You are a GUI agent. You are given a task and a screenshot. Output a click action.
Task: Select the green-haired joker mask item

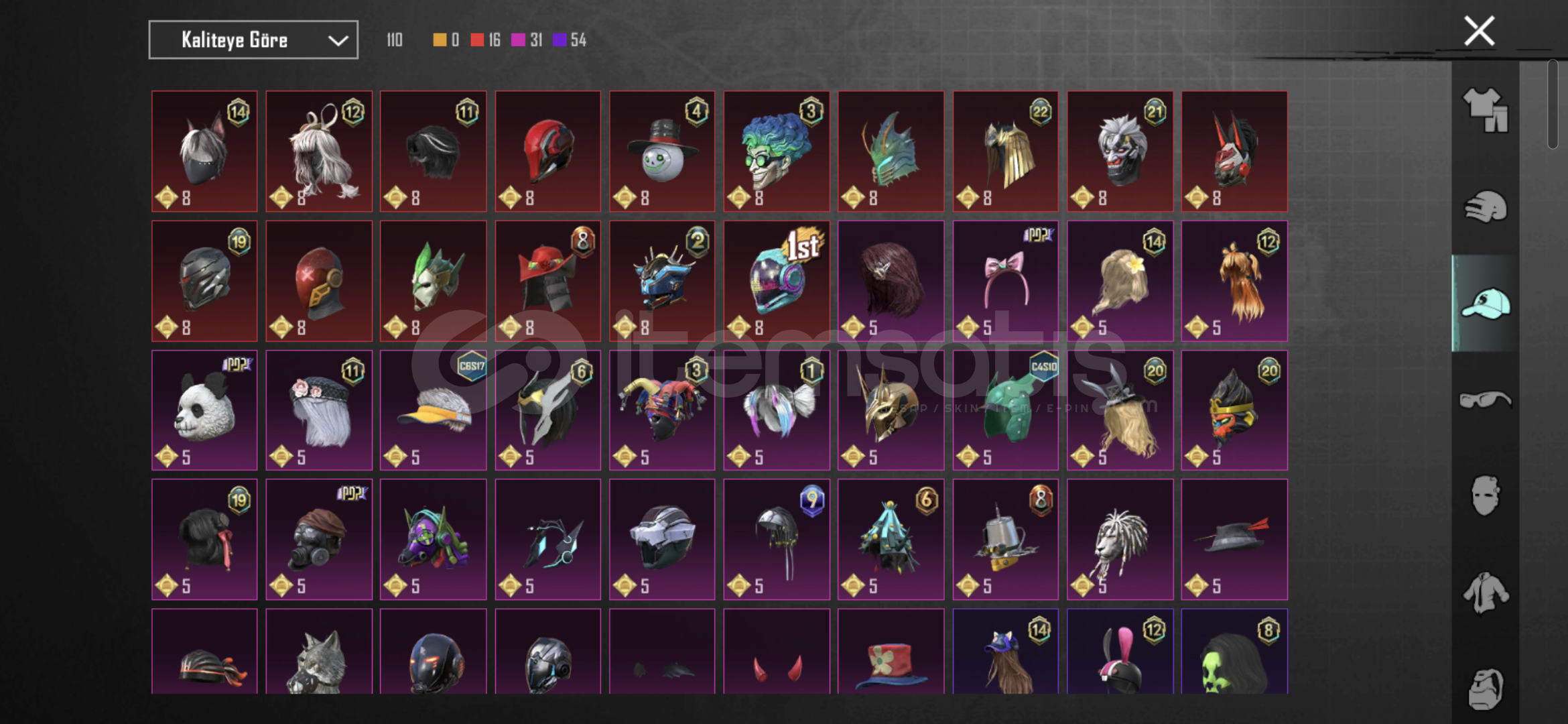click(x=777, y=152)
